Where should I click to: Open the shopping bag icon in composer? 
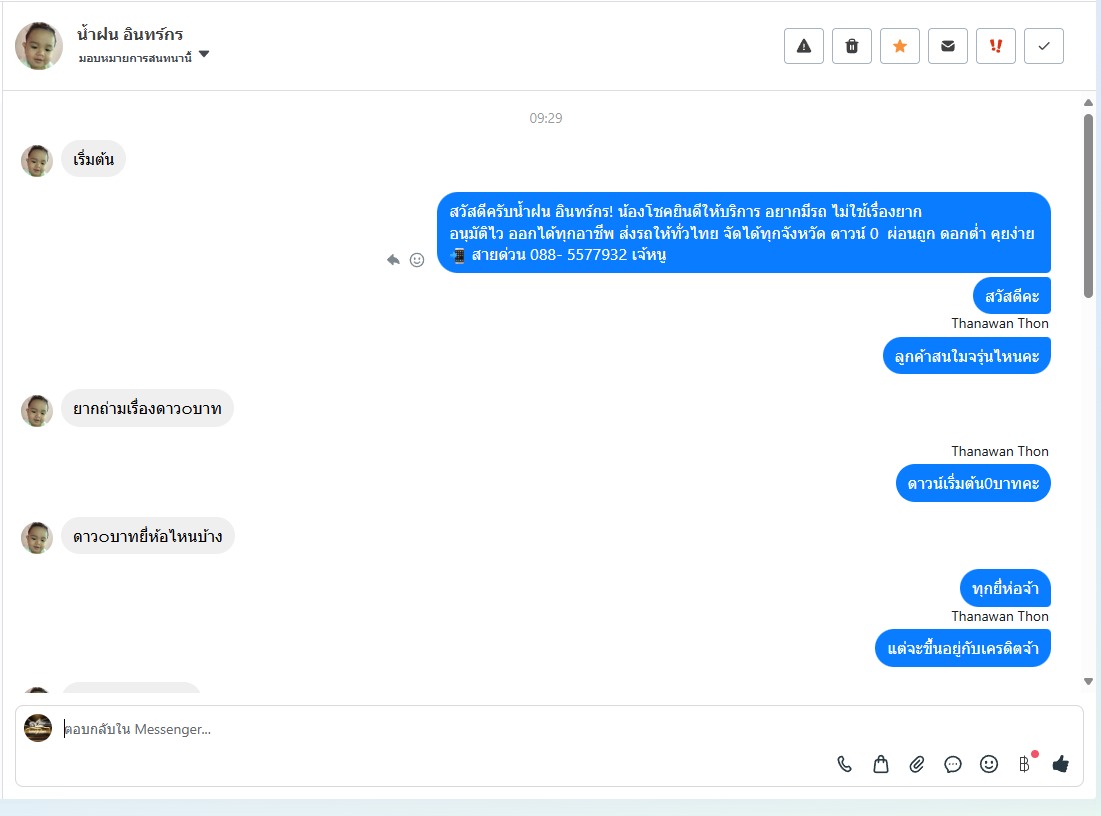(881, 764)
